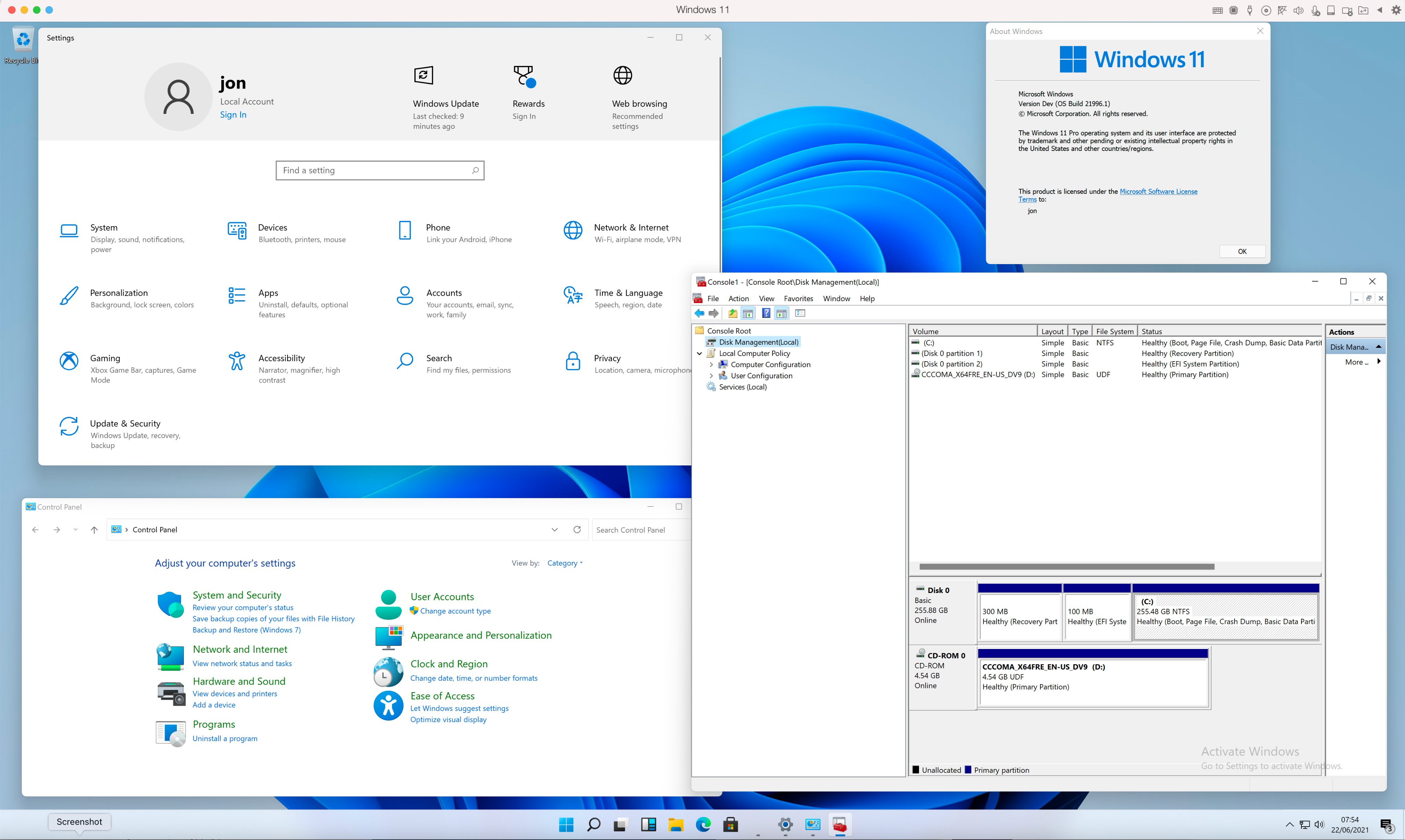Screen dimensions: 1405x840
Task: Click the Up one level folder icon in Console1
Action: click(x=732, y=313)
